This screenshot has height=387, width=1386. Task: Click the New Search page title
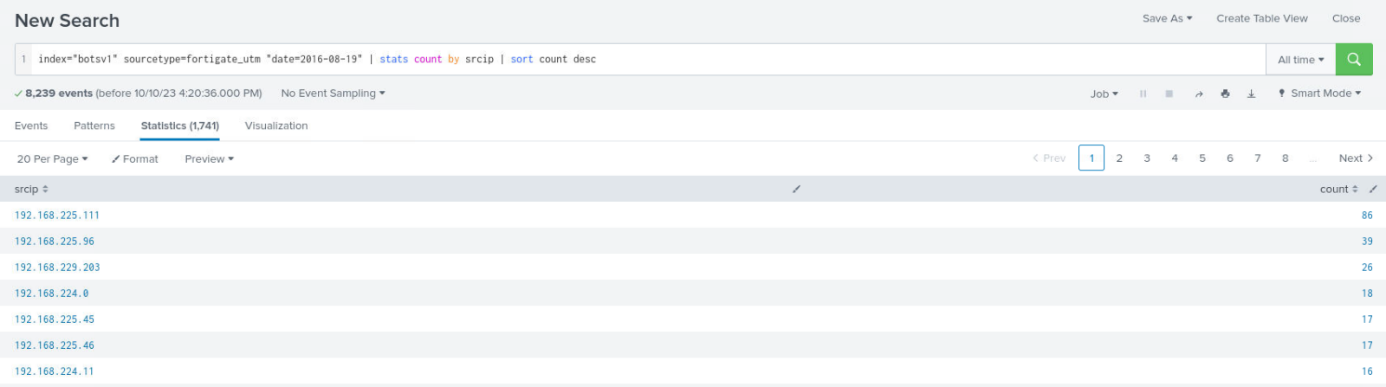67,20
